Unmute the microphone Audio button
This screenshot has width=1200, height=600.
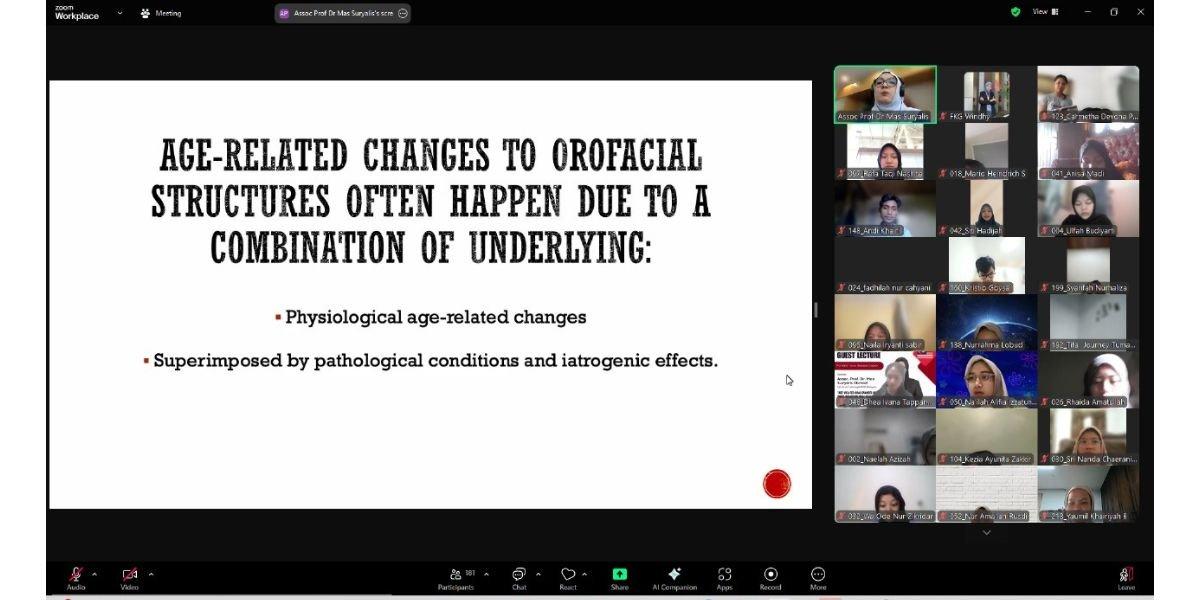[x=75, y=575]
